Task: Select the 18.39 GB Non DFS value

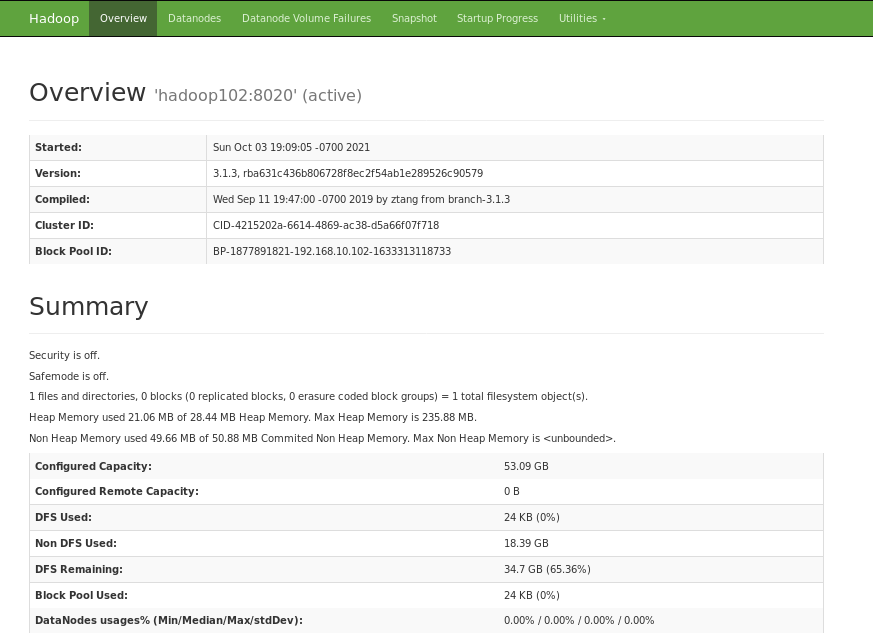Action: [526, 543]
